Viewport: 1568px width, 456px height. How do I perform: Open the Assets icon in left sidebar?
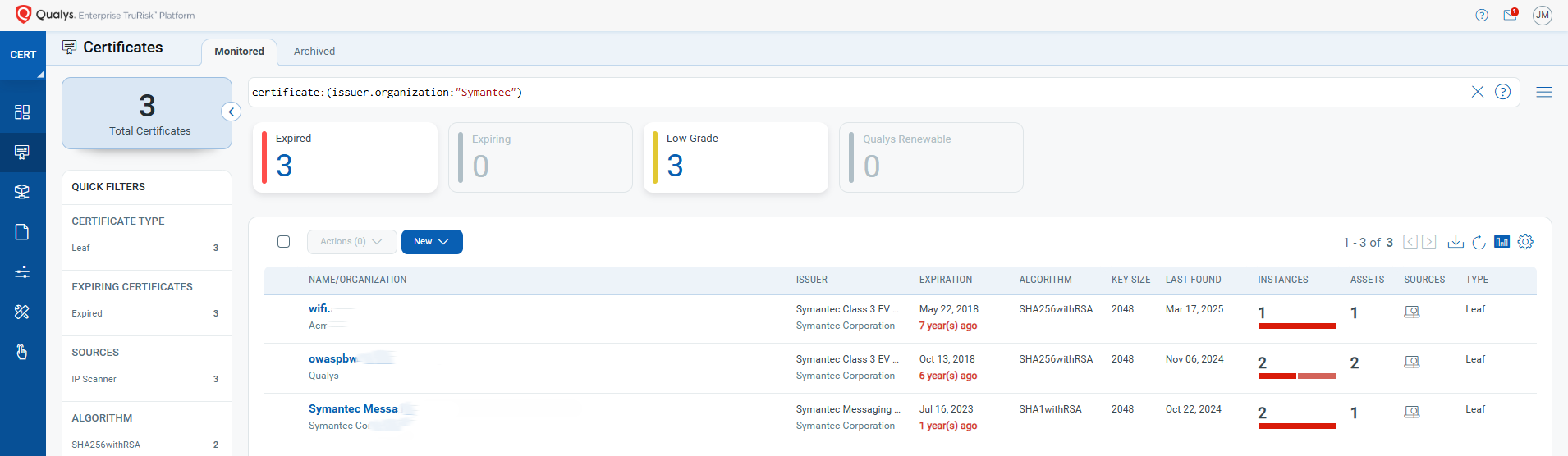(x=22, y=192)
